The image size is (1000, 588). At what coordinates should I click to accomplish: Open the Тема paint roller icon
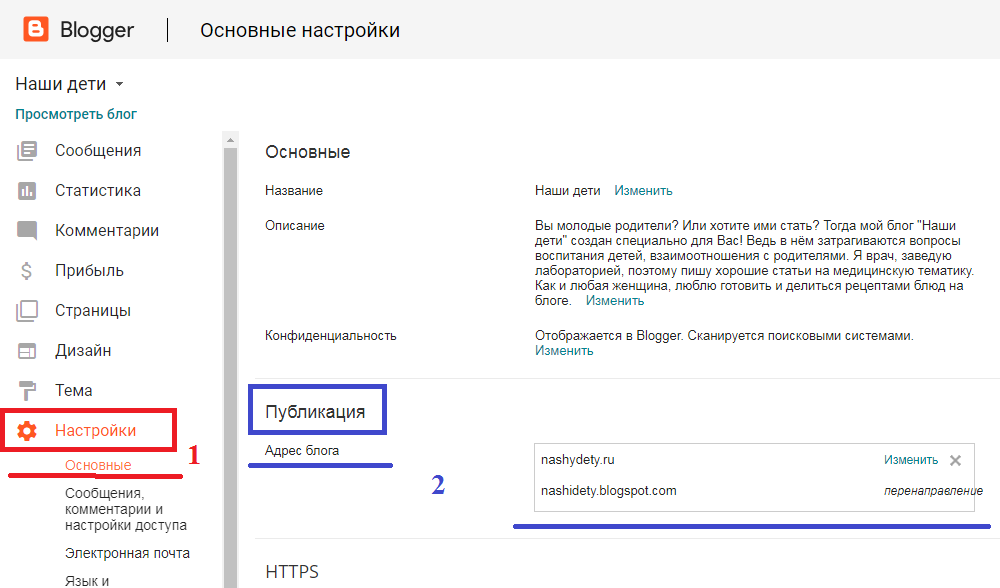point(27,391)
